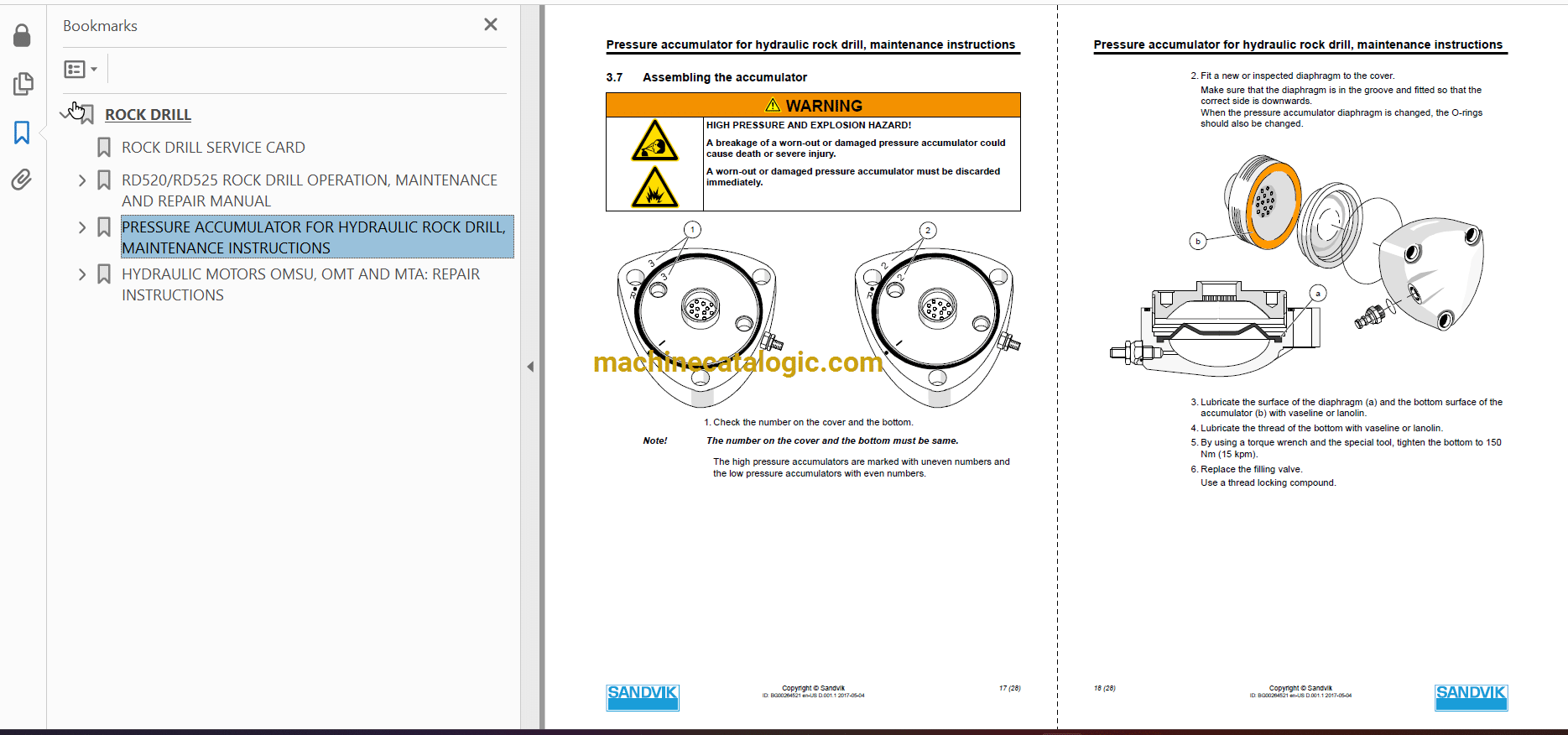
Task: Select the Bookmarks panel icon
Action: [x=22, y=132]
